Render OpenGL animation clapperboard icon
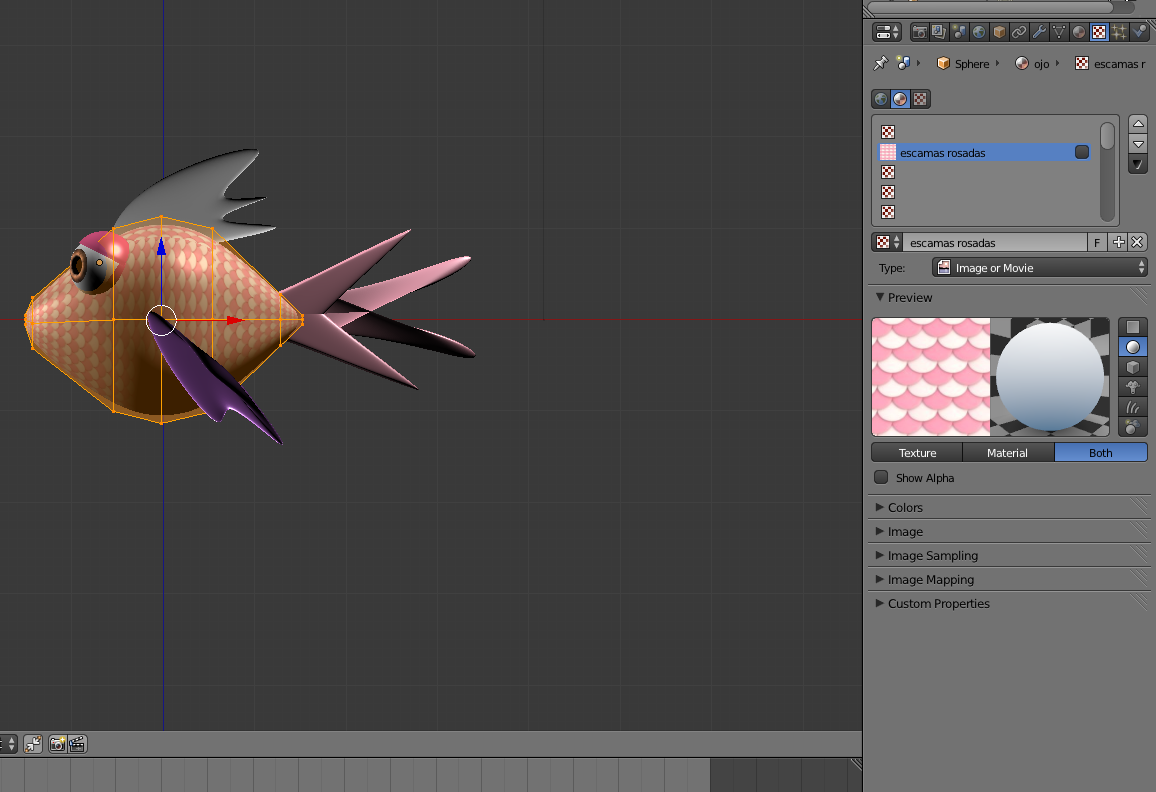 coord(77,744)
